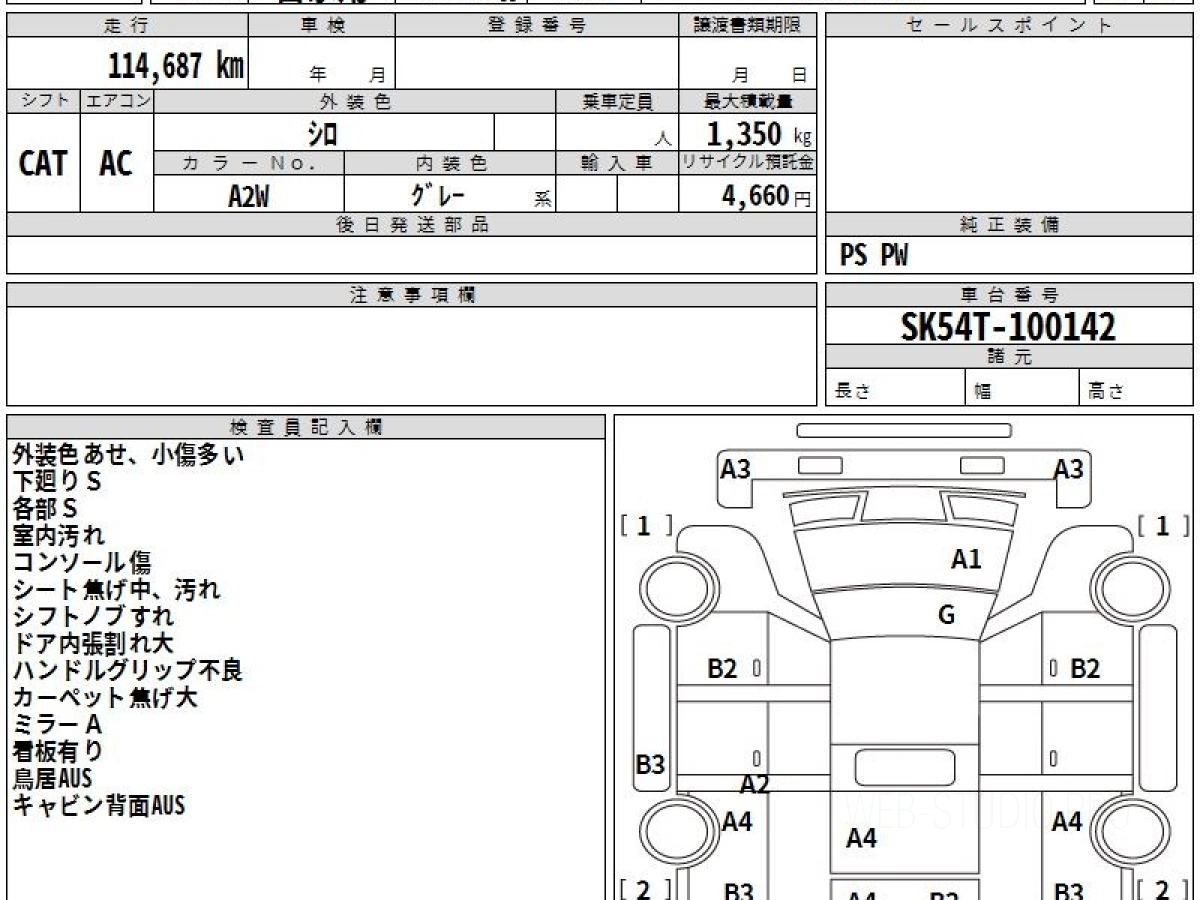Select note シート焦げ中、汚れ

tap(116, 590)
